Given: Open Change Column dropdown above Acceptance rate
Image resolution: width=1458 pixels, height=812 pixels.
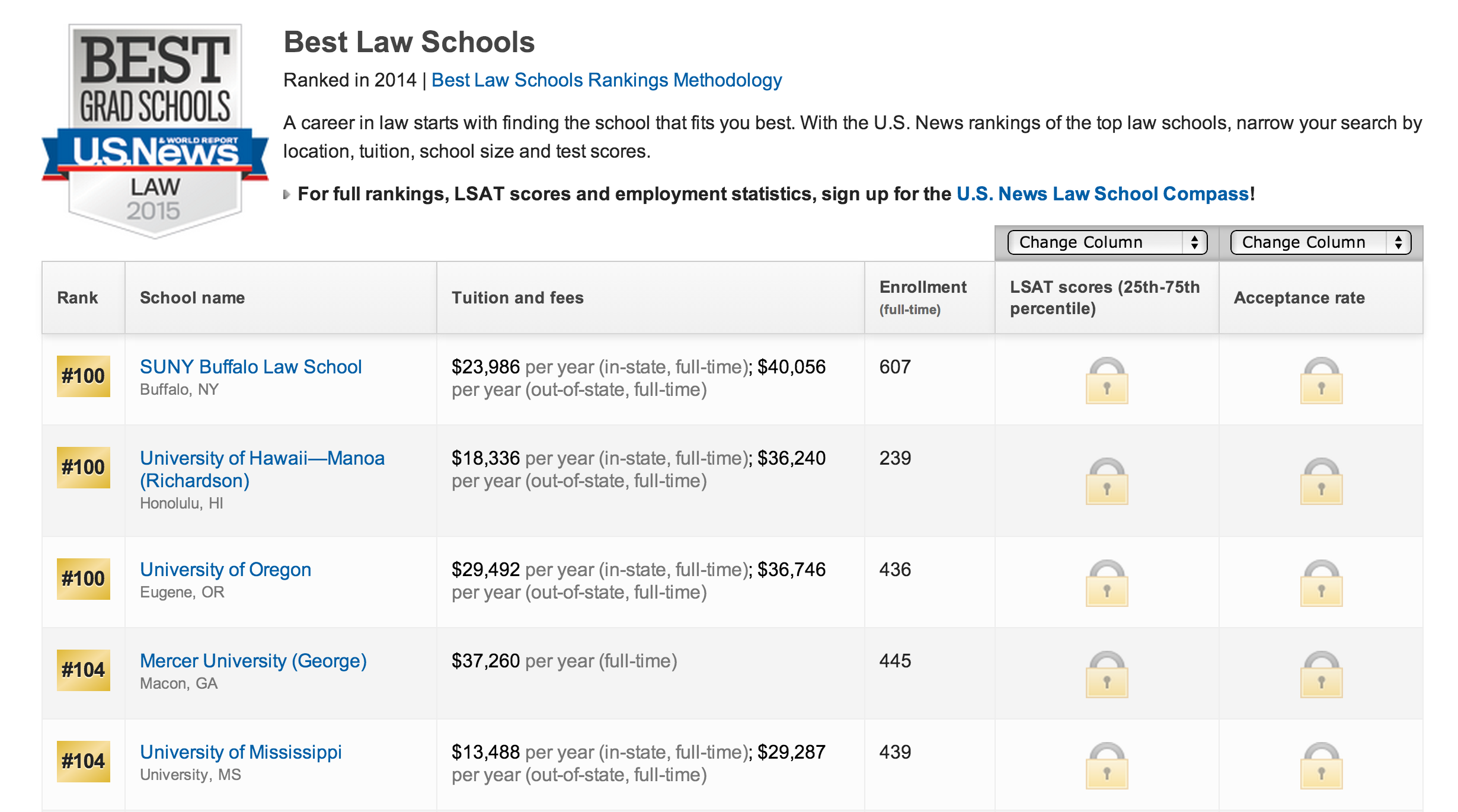Looking at the screenshot, I should pyautogui.click(x=1320, y=242).
